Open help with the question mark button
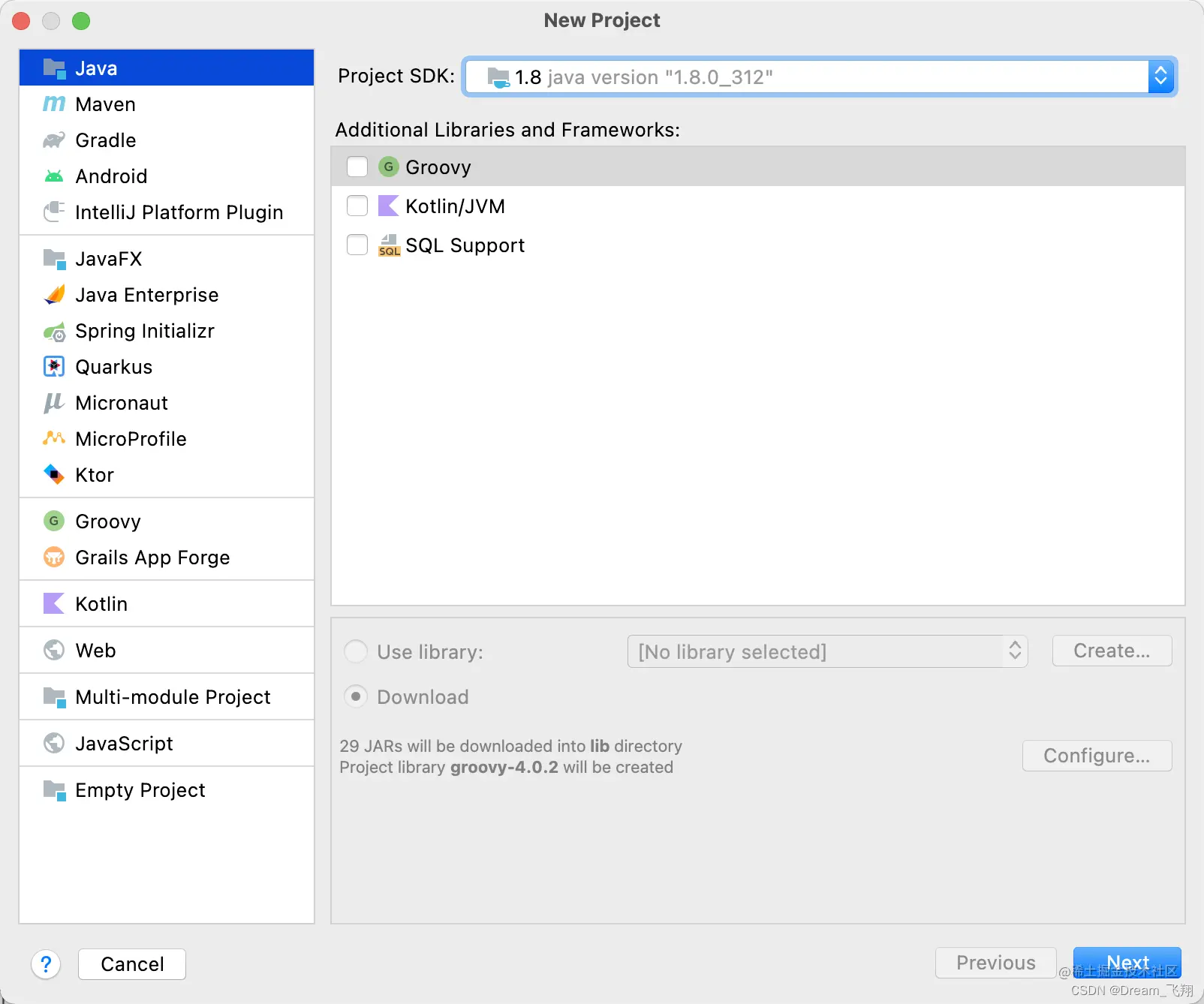The image size is (1204, 1004). pos(46,964)
